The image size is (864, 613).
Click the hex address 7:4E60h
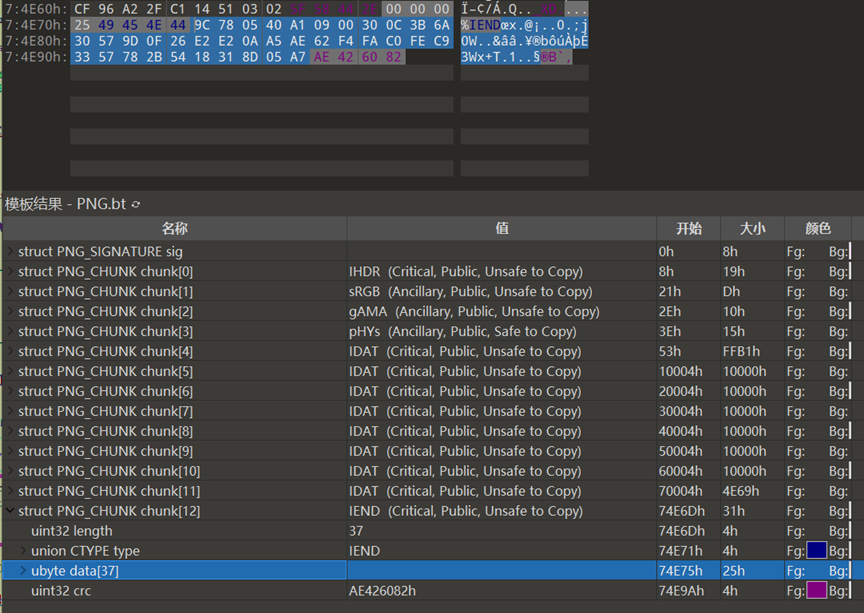point(36,9)
